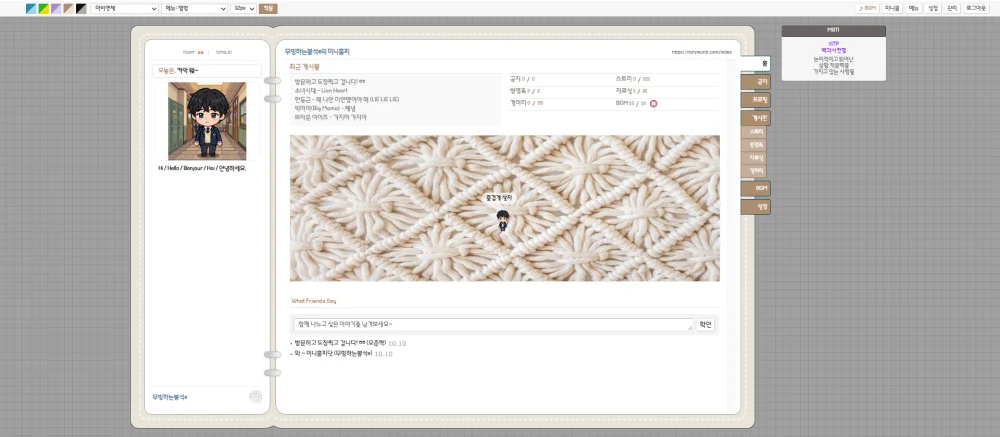
Task: Select the green and yellow theme swatch
Action: point(43,9)
